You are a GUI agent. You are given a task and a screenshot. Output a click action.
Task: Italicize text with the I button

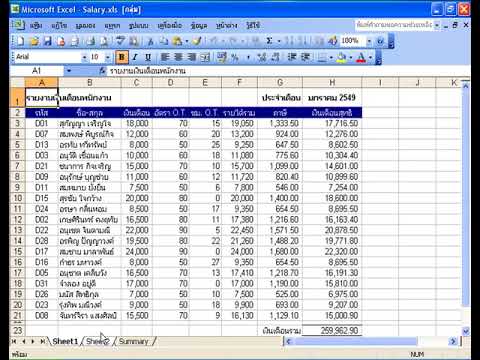pyautogui.click(x=135, y=57)
